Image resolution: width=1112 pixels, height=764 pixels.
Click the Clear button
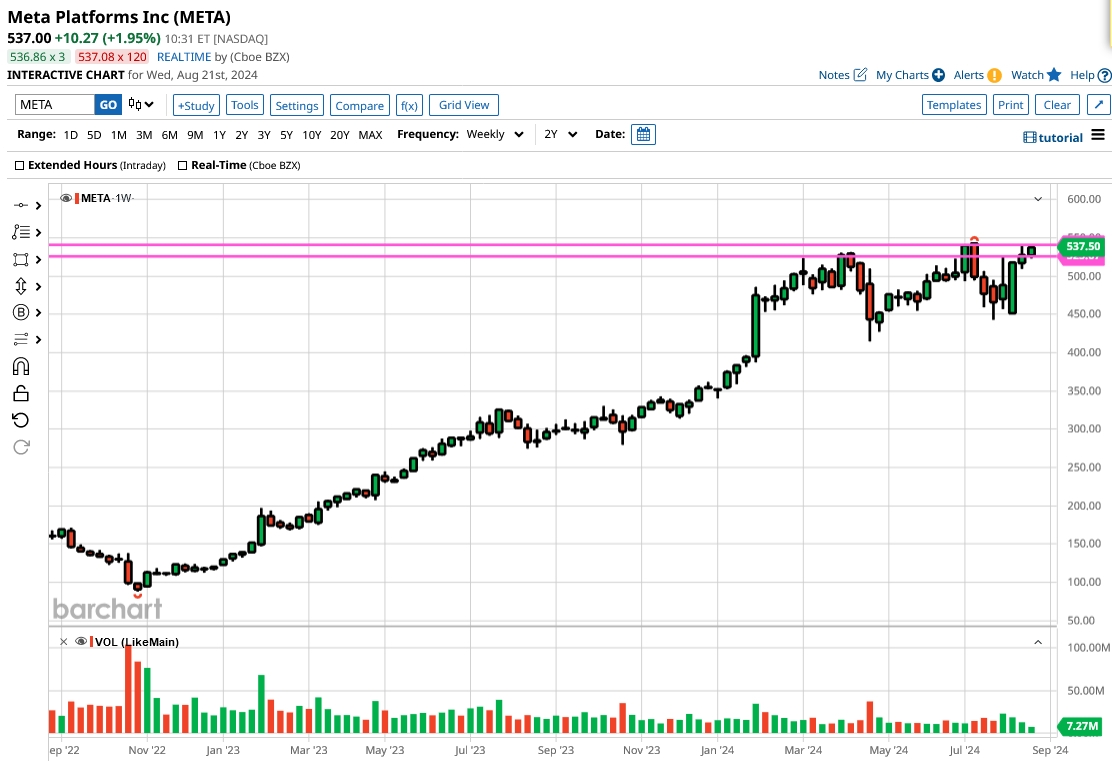click(1057, 105)
